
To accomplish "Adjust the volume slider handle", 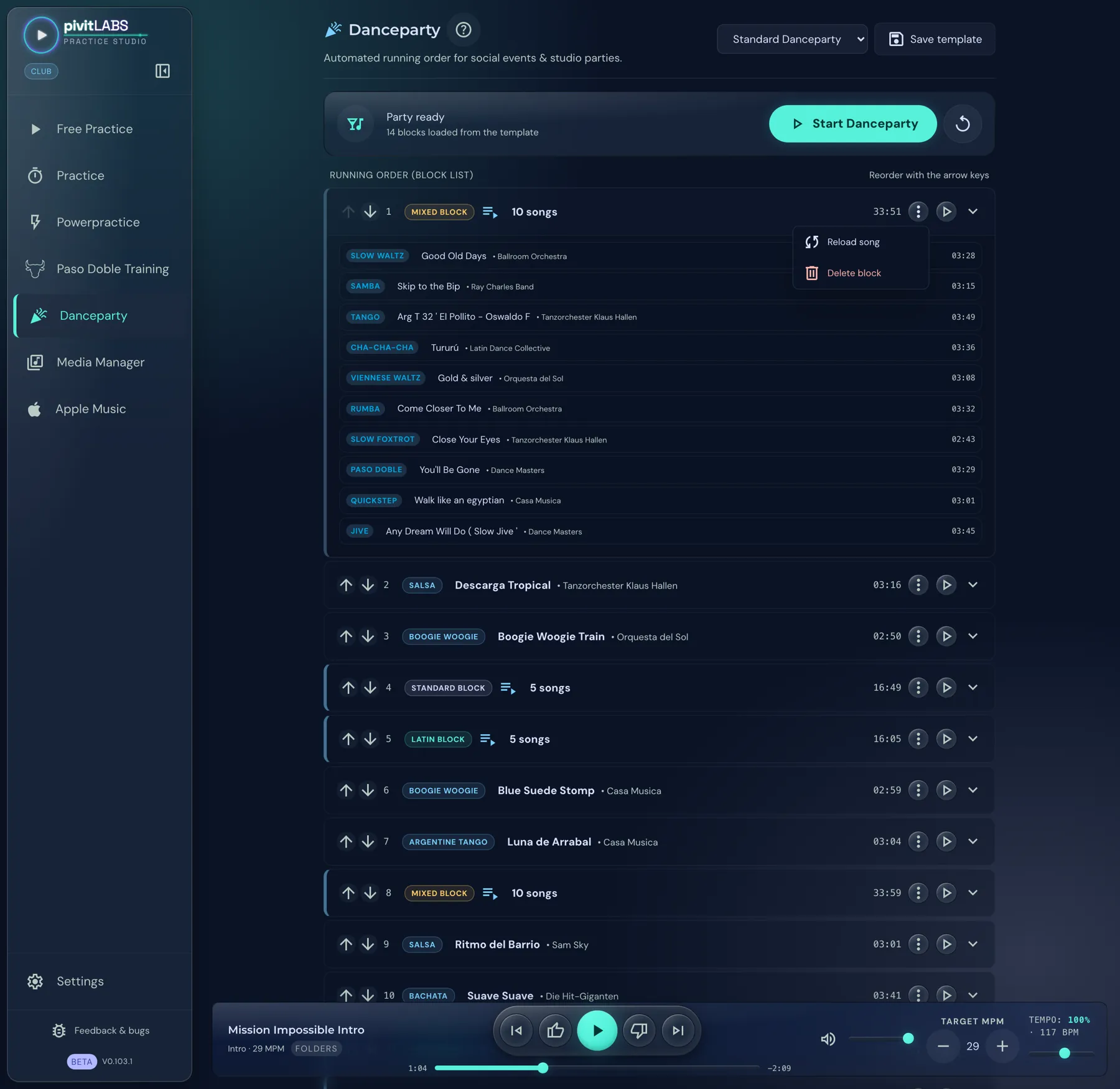I will (x=908, y=1038).
